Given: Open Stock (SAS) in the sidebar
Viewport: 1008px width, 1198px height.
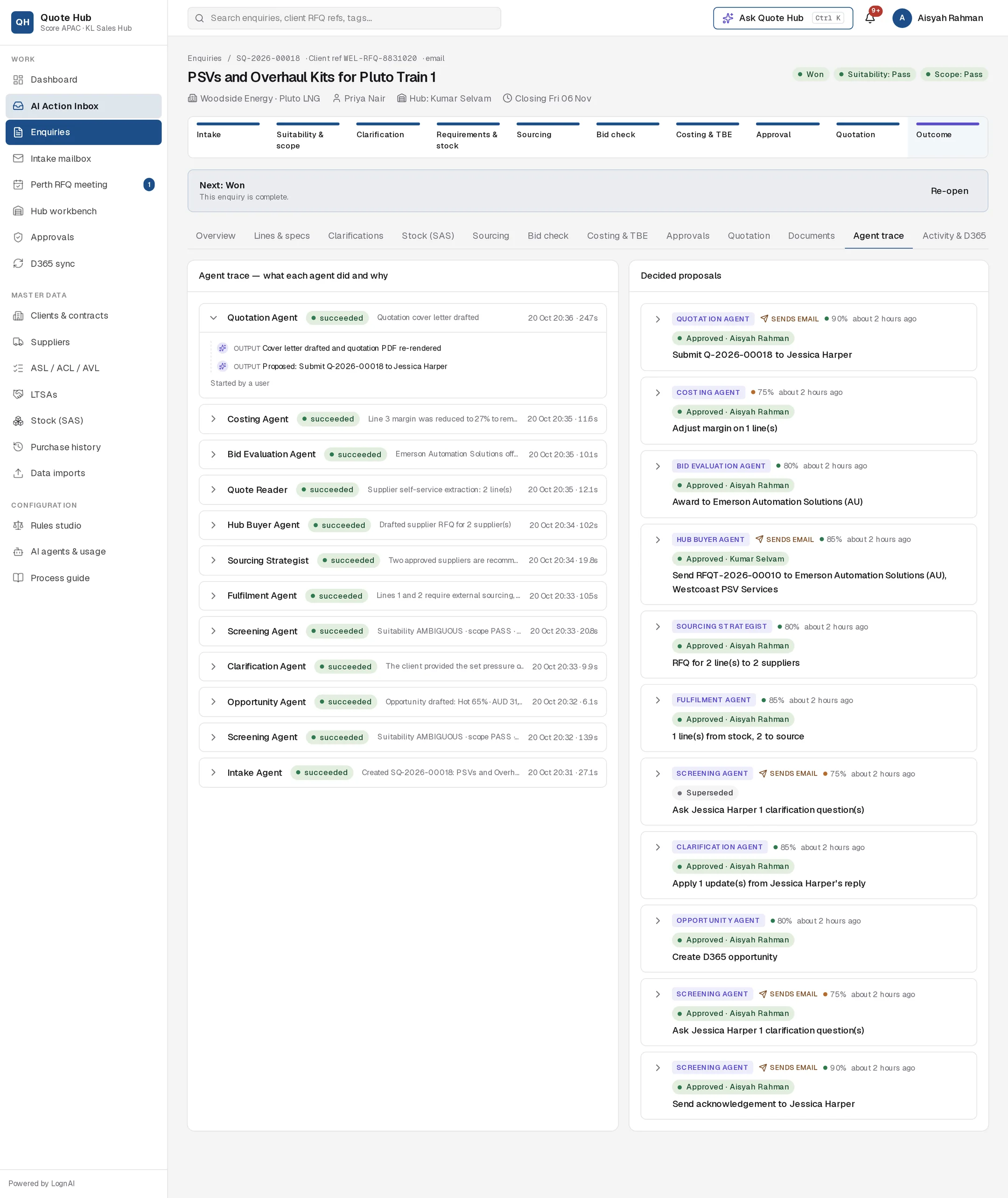Looking at the screenshot, I should [x=84, y=420].
